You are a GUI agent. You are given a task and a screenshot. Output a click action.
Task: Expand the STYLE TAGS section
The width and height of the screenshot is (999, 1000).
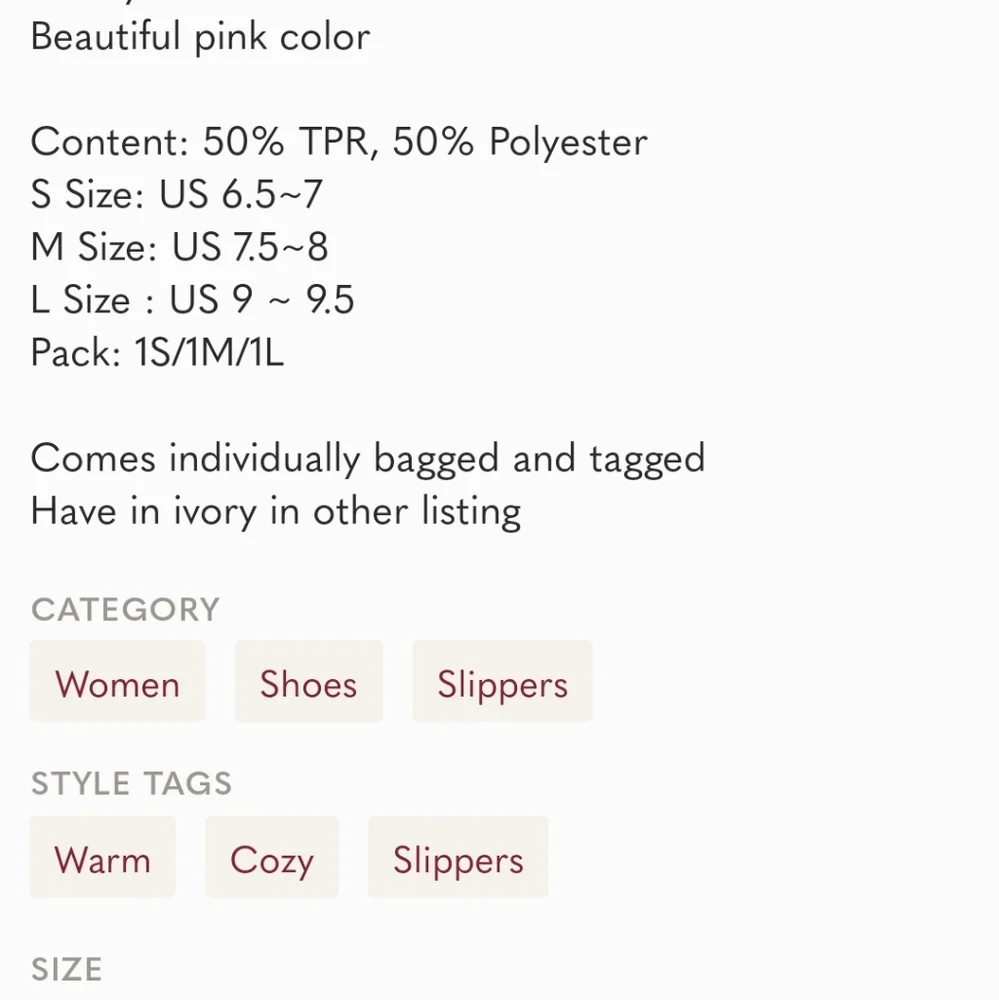pyautogui.click(x=132, y=784)
